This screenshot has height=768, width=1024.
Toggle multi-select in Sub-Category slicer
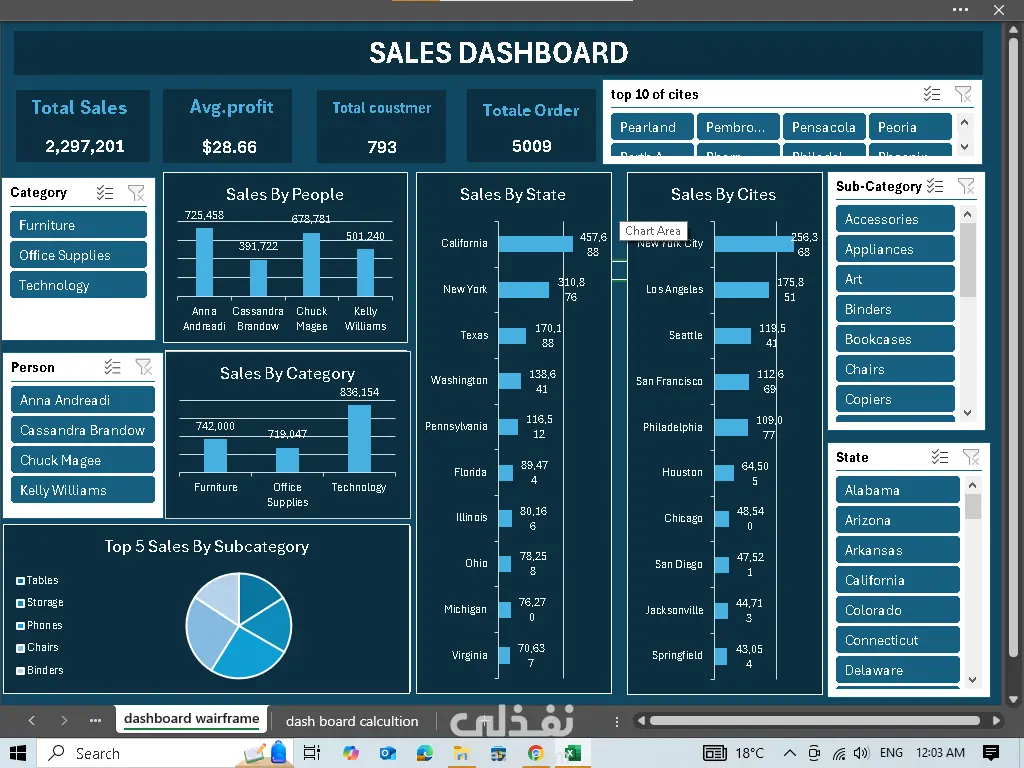click(x=935, y=186)
